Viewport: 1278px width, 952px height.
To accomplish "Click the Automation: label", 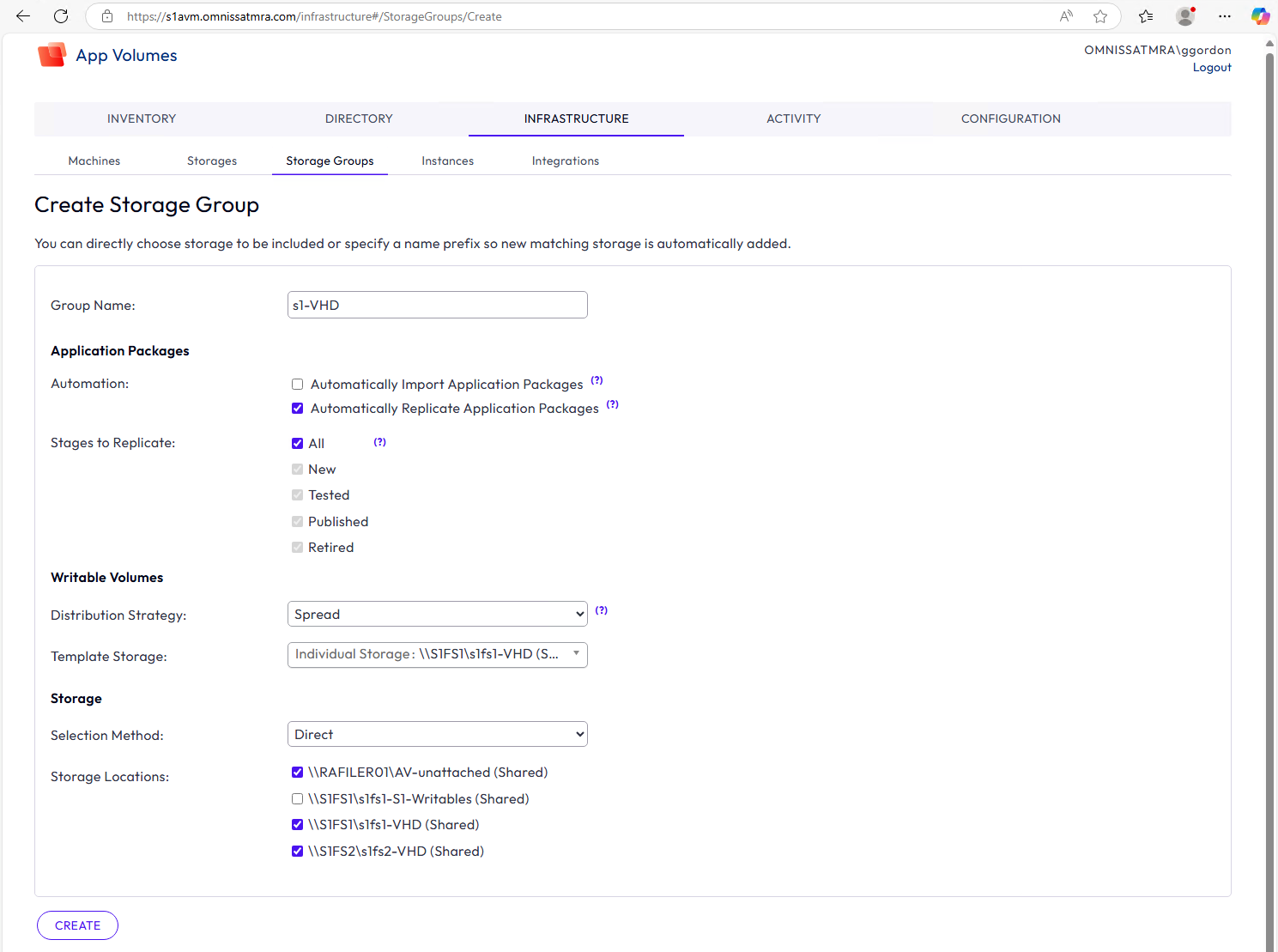I will point(90,384).
